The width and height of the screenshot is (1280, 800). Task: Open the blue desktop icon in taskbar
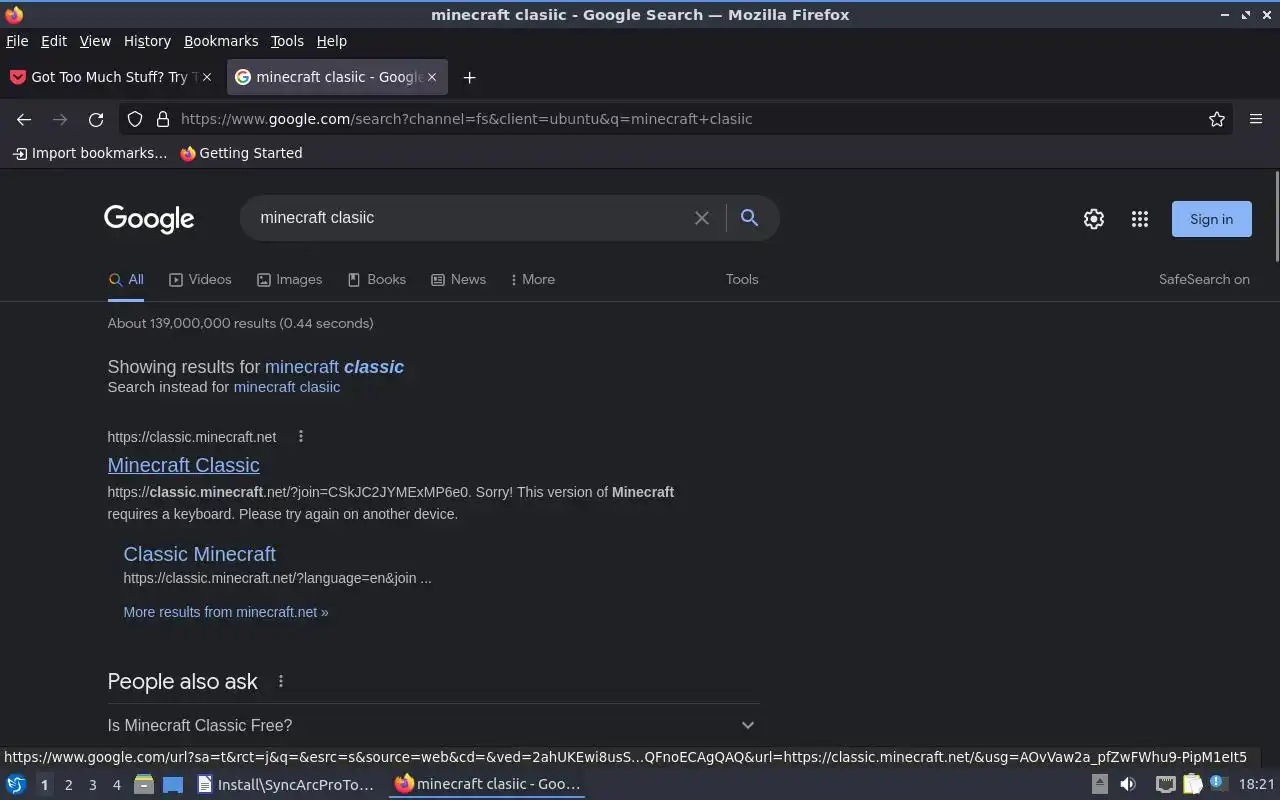click(173, 784)
